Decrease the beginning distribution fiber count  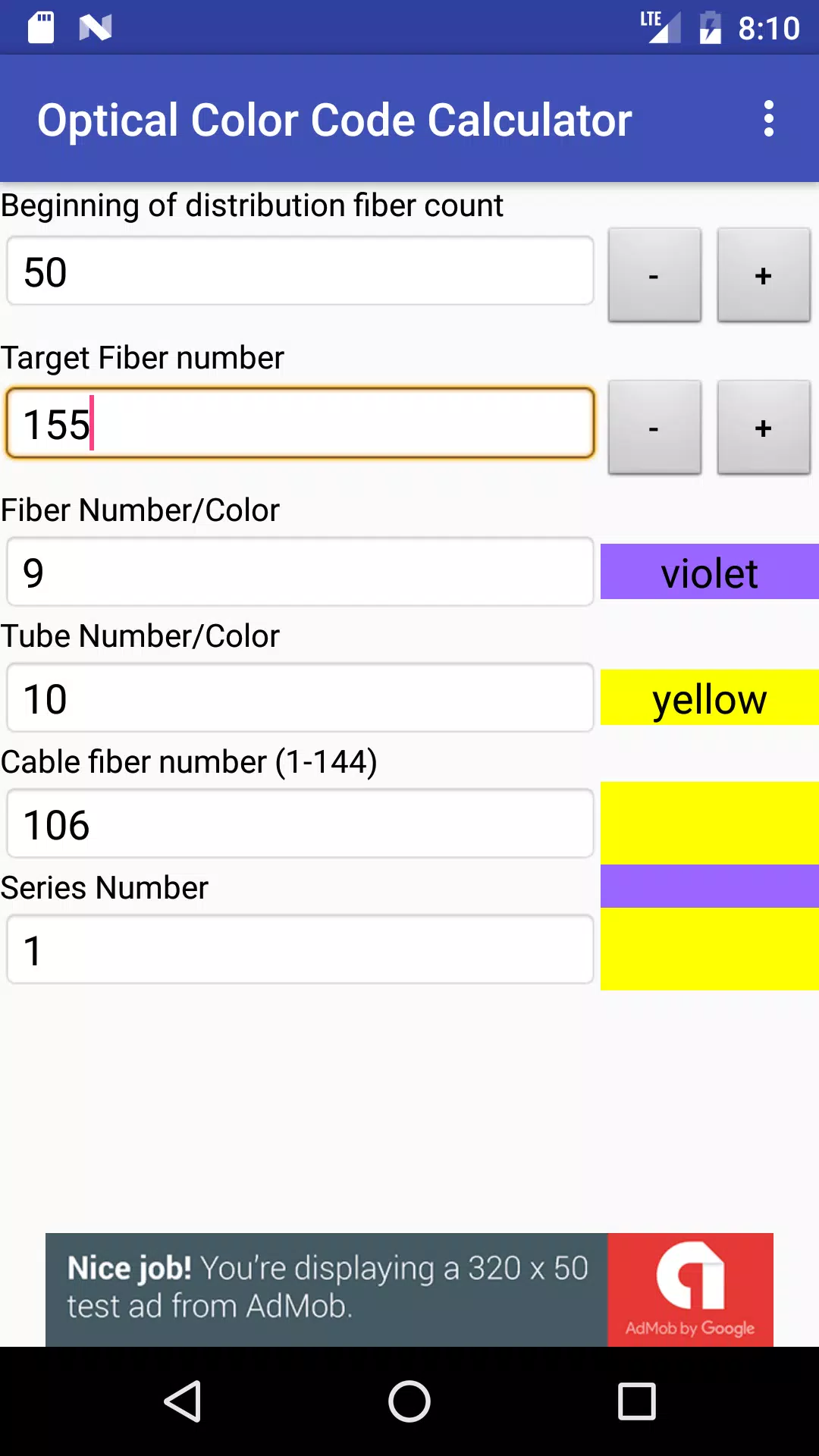654,275
